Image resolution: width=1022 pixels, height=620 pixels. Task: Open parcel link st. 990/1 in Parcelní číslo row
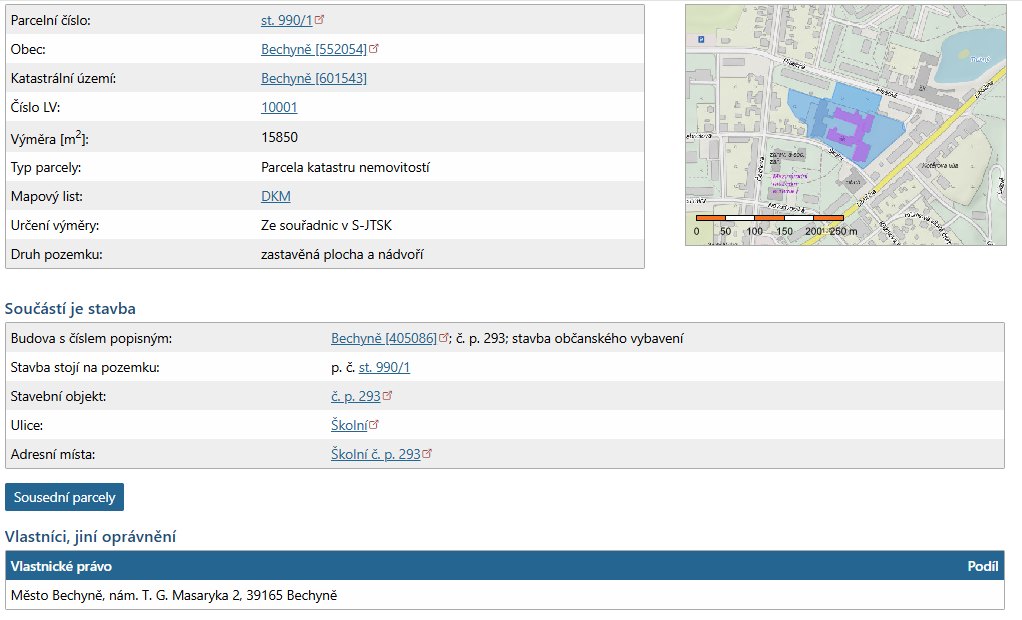(x=287, y=20)
